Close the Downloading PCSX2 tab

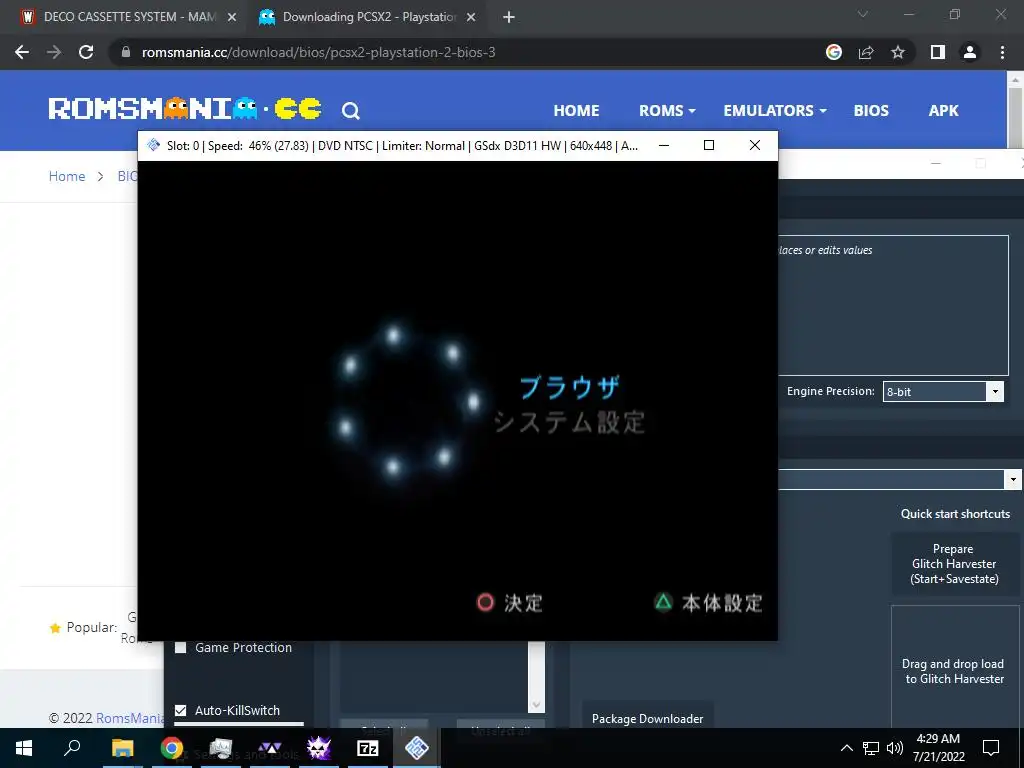tap(471, 17)
